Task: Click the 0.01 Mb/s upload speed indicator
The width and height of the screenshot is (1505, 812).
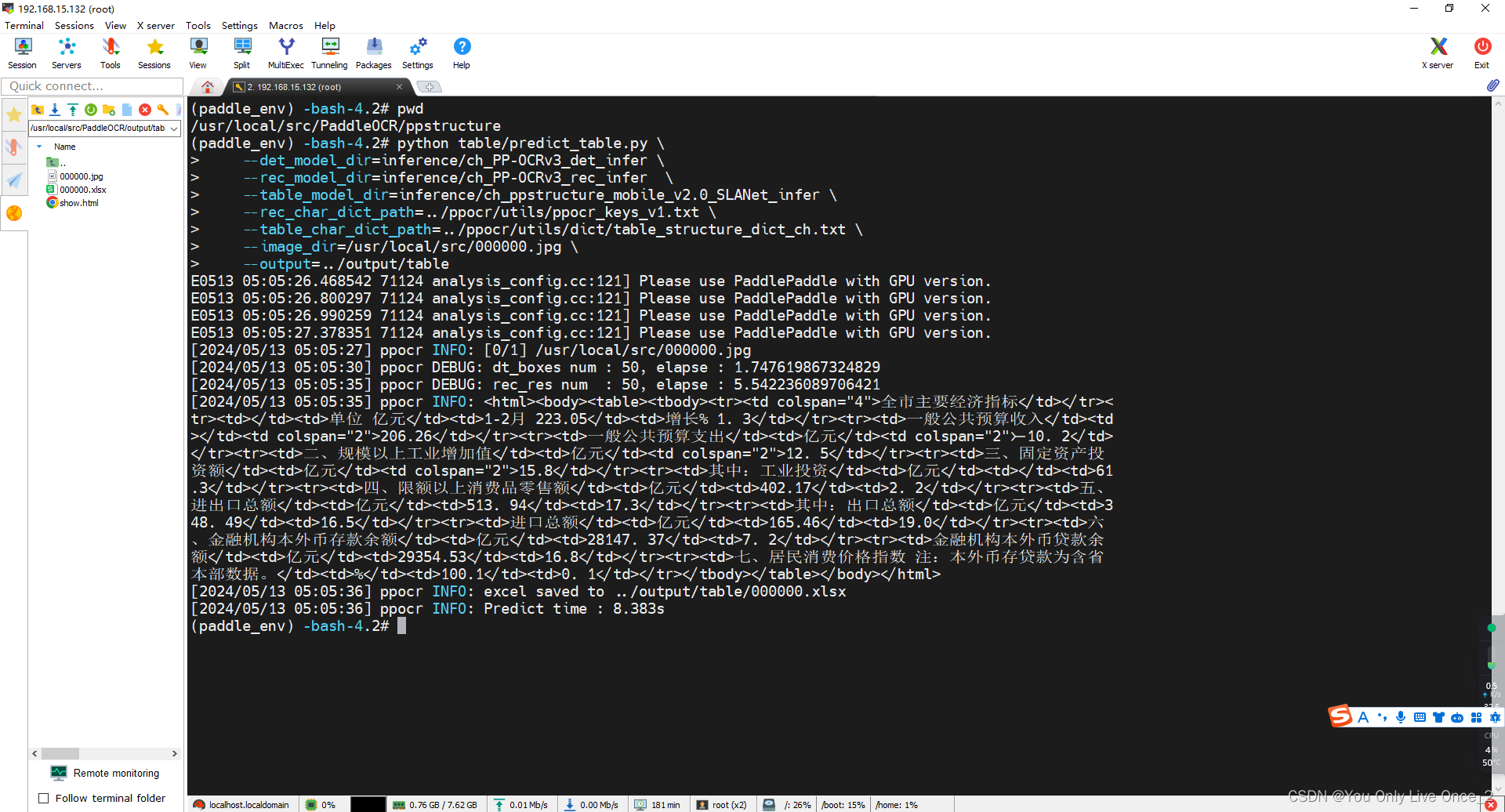Action: point(521,805)
